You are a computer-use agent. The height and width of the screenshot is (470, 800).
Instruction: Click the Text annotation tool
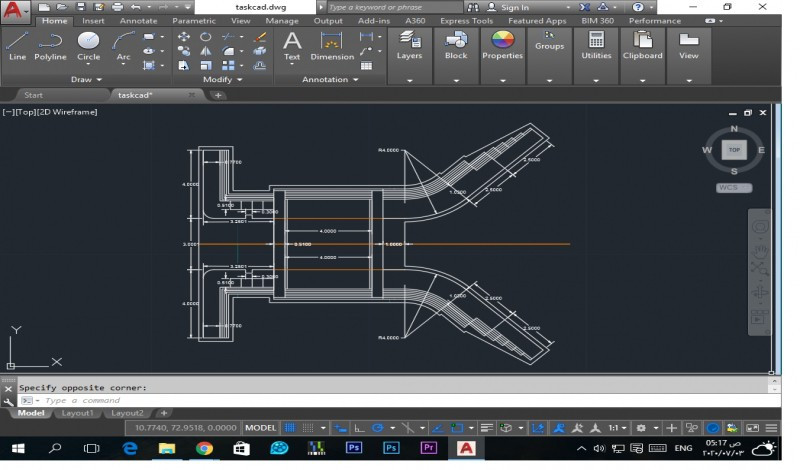pyautogui.click(x=292, y=44)
